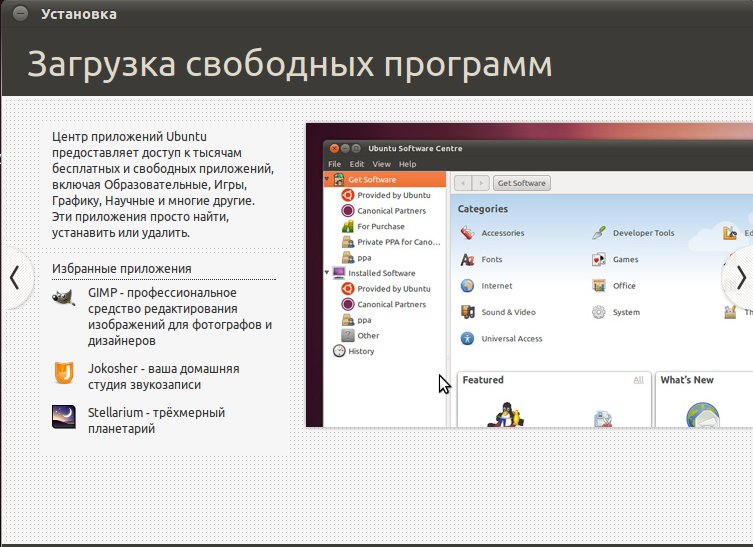
Task: Close the Ubuntu Software Centre window
Action: [x=334, y=148]
